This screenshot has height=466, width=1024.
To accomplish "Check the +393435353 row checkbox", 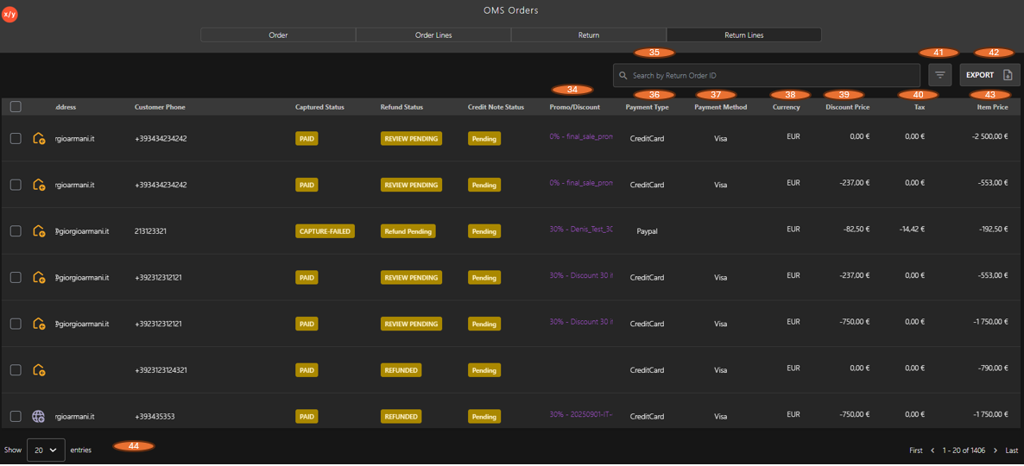I will coord(16,416).
